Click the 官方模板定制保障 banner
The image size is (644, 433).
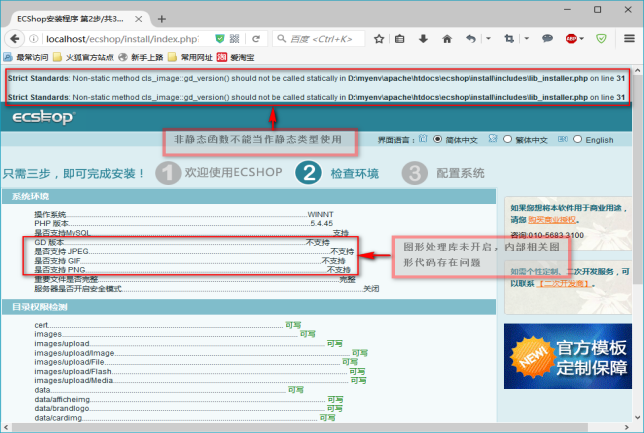click(x=568, y=356)
